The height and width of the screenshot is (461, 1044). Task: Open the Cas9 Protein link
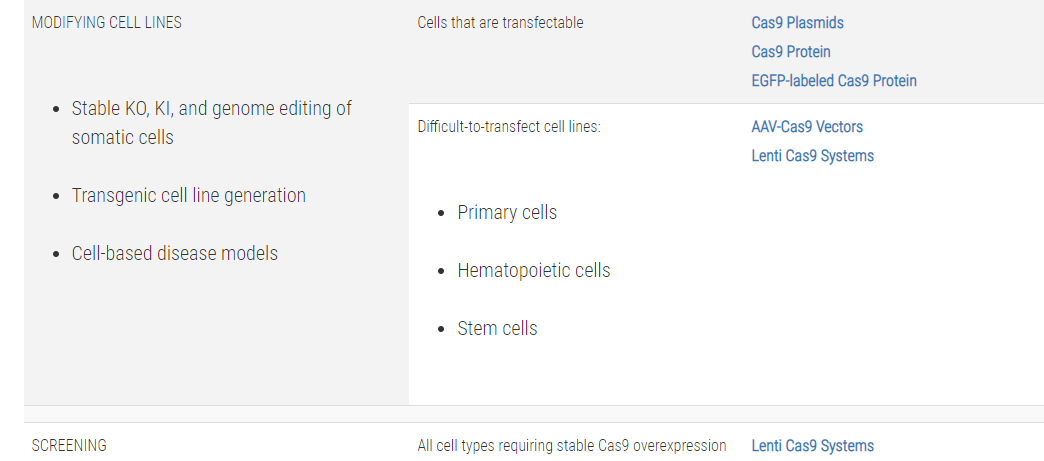click(791, 52)
